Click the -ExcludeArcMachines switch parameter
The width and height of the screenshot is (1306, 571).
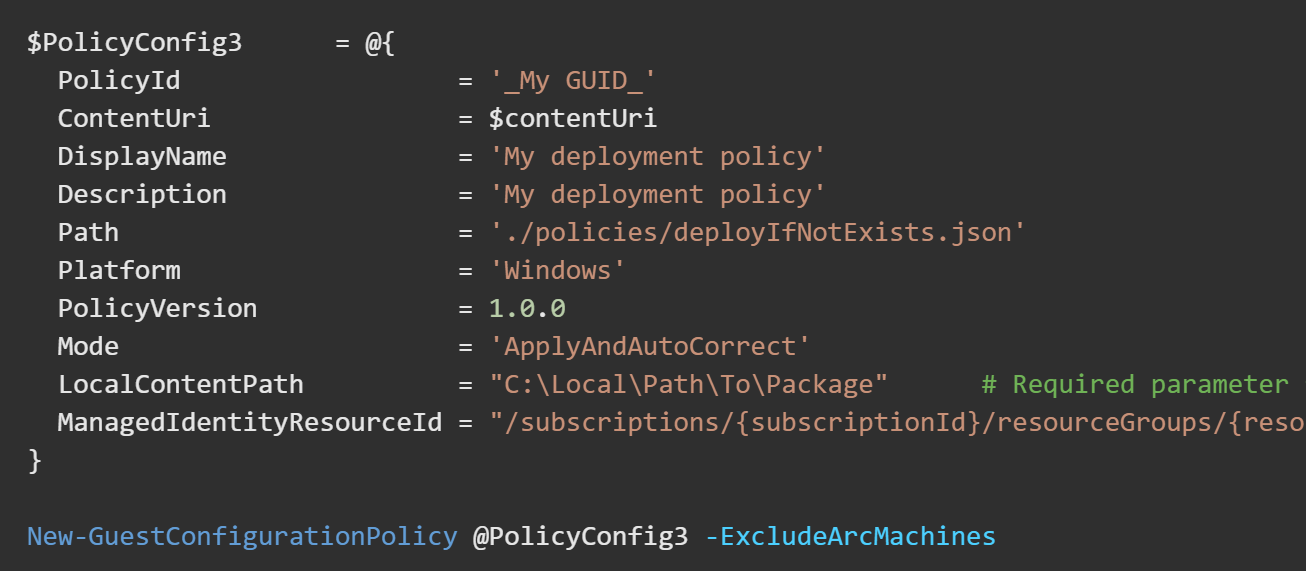850,537
